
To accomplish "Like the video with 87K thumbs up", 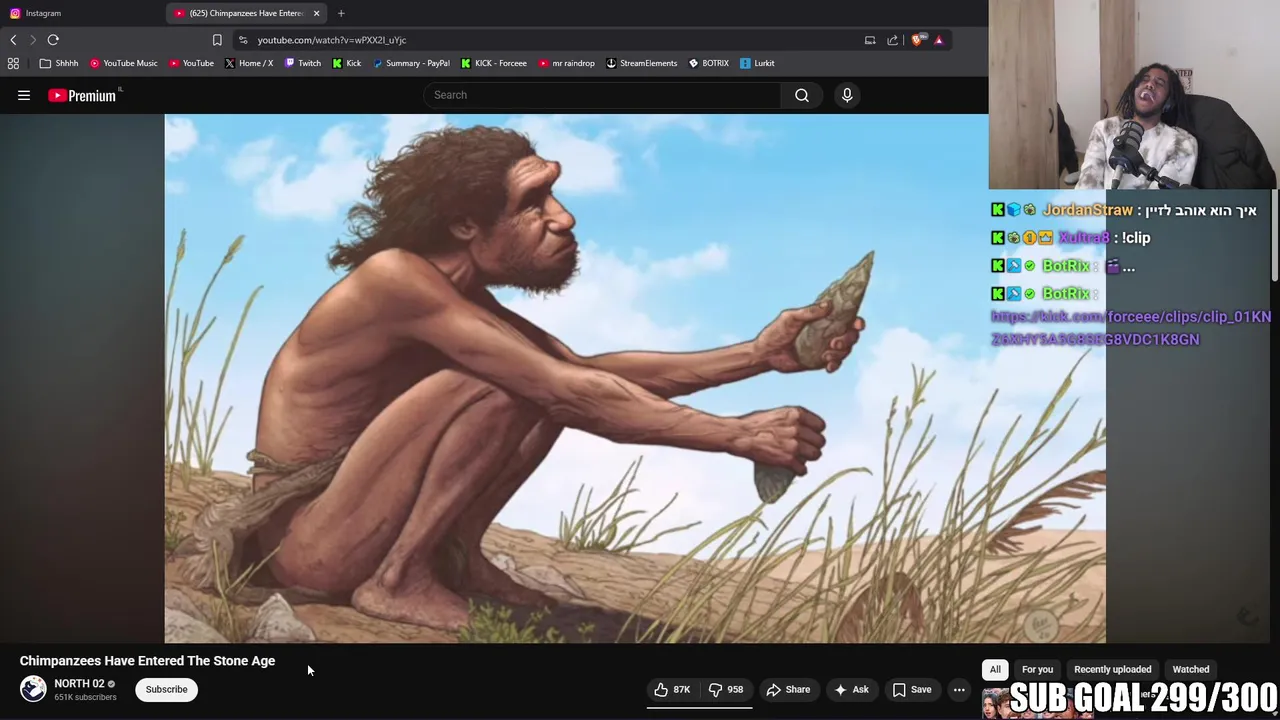I will 673,689.
